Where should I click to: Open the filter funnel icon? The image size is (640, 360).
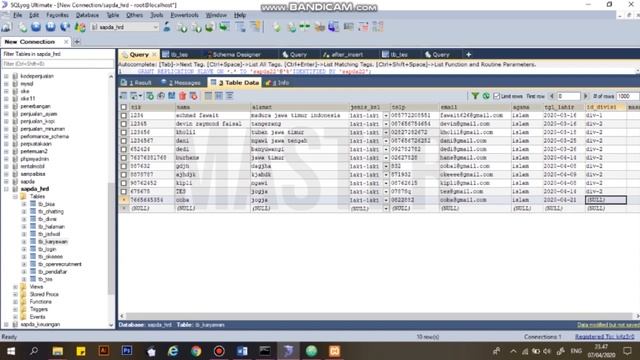475,96
